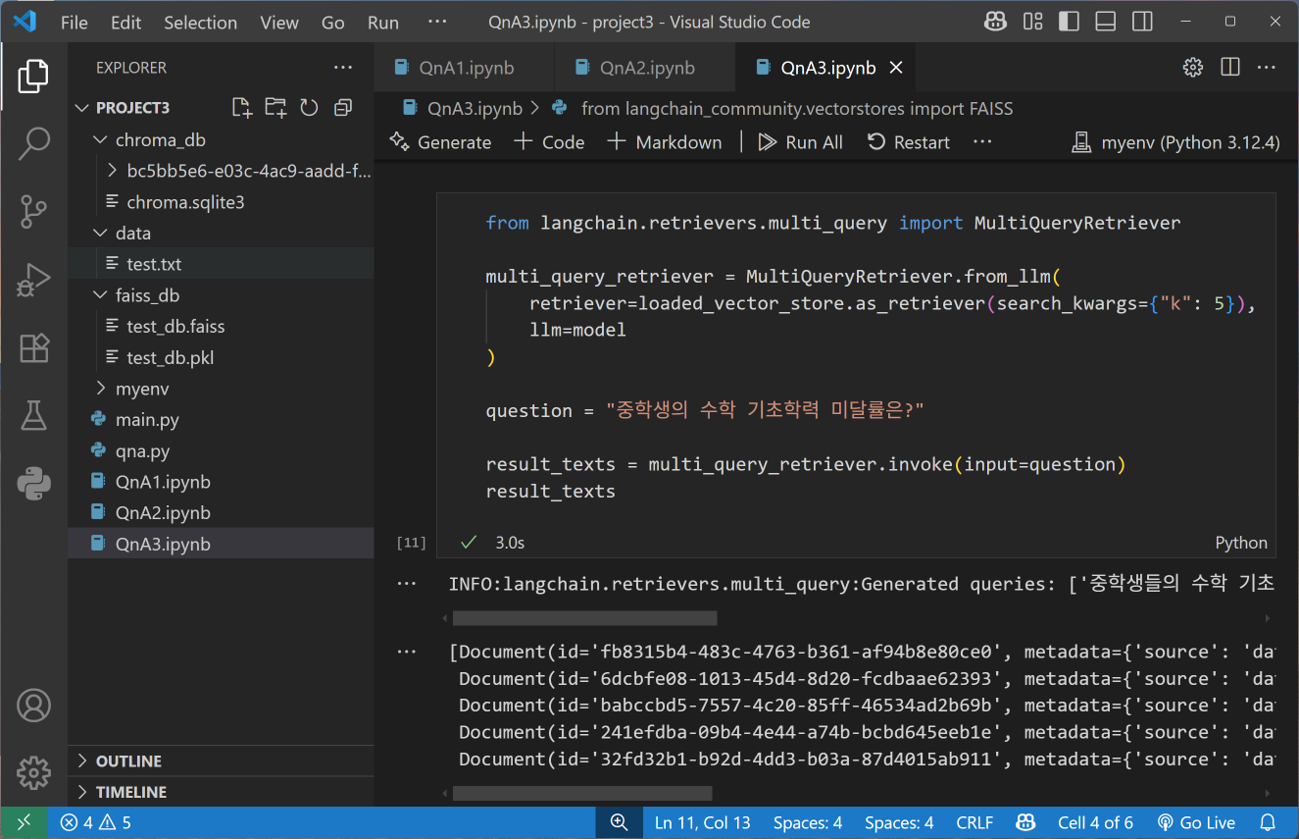Open the Explorer view in activity bar

(x=33, y=77)
